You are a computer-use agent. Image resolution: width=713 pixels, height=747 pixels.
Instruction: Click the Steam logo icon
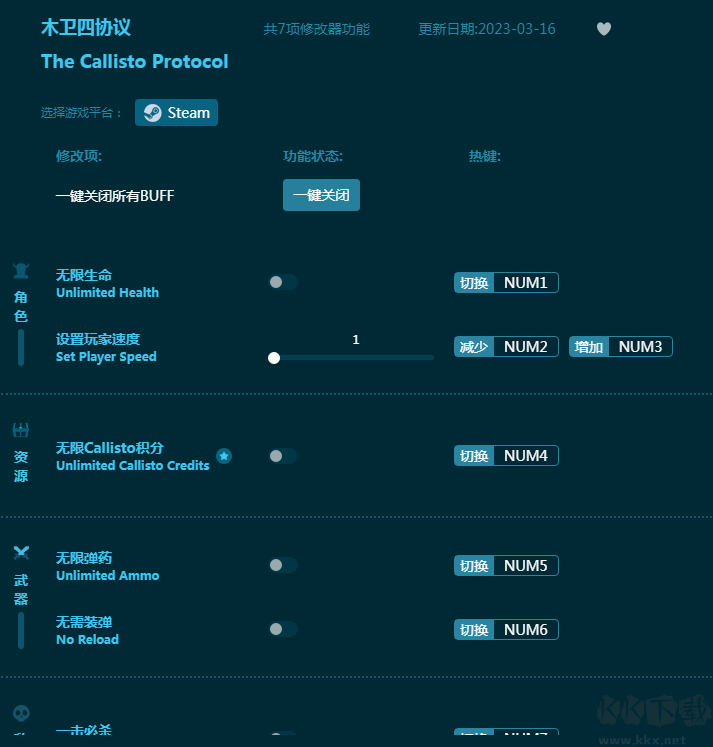click(152, 113)
